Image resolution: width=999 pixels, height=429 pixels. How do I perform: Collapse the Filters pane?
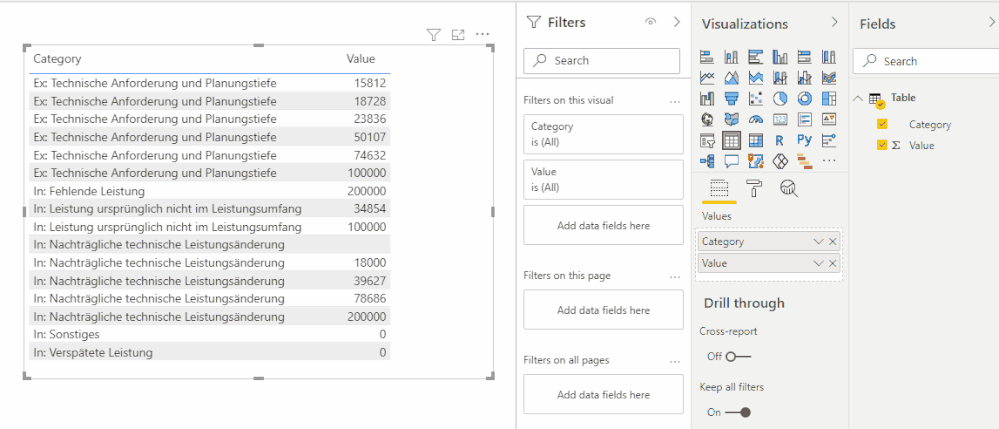(x=677, y=22)
